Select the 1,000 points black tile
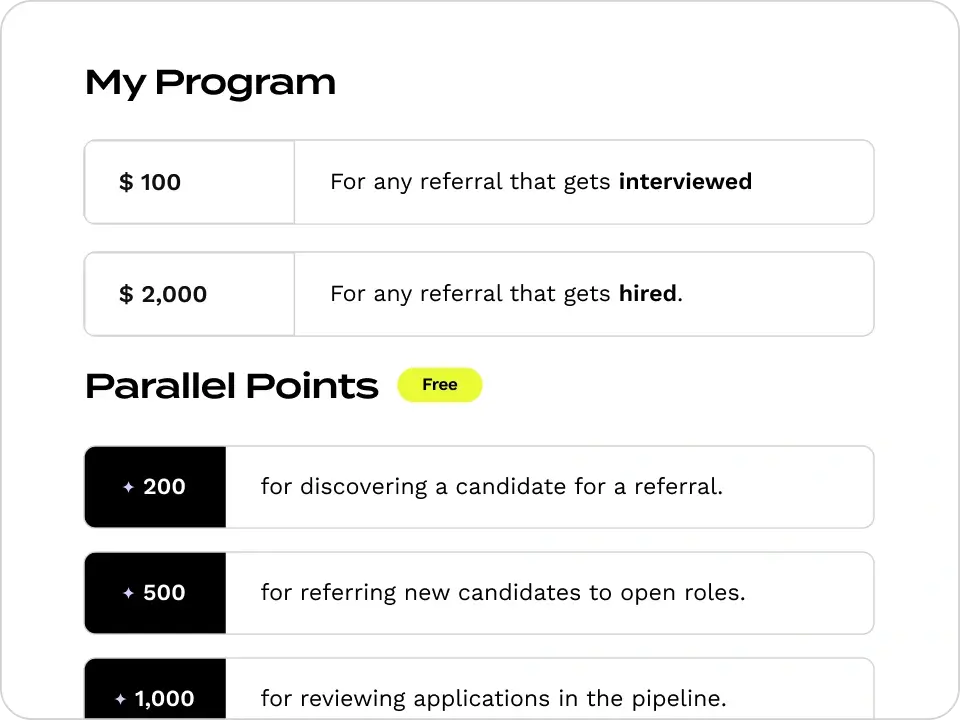The width and height of the screenshot is (960, 720). pyautogui.click(x=155, y=689)
